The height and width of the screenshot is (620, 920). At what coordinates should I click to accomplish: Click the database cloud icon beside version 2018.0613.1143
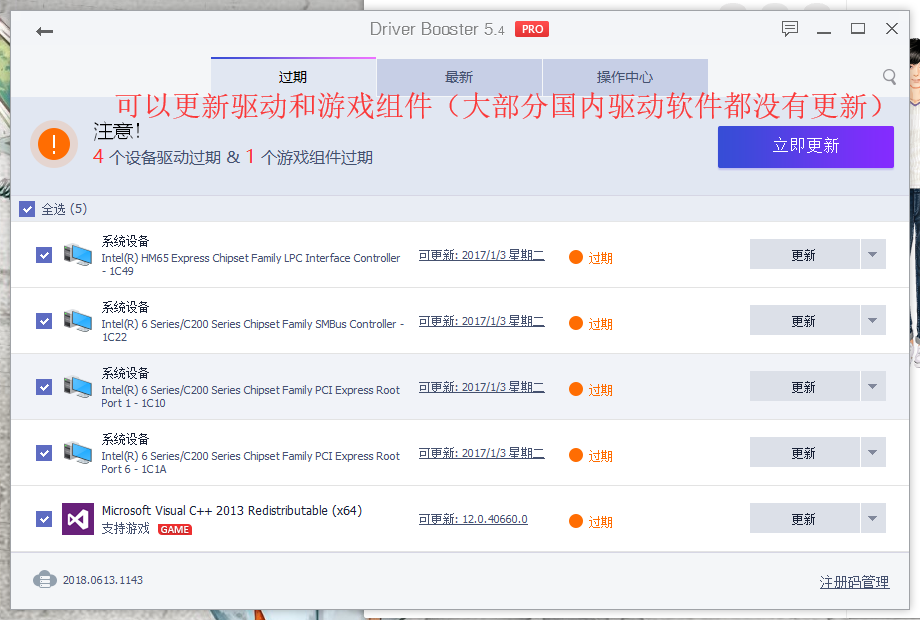(x=45, y=580)
